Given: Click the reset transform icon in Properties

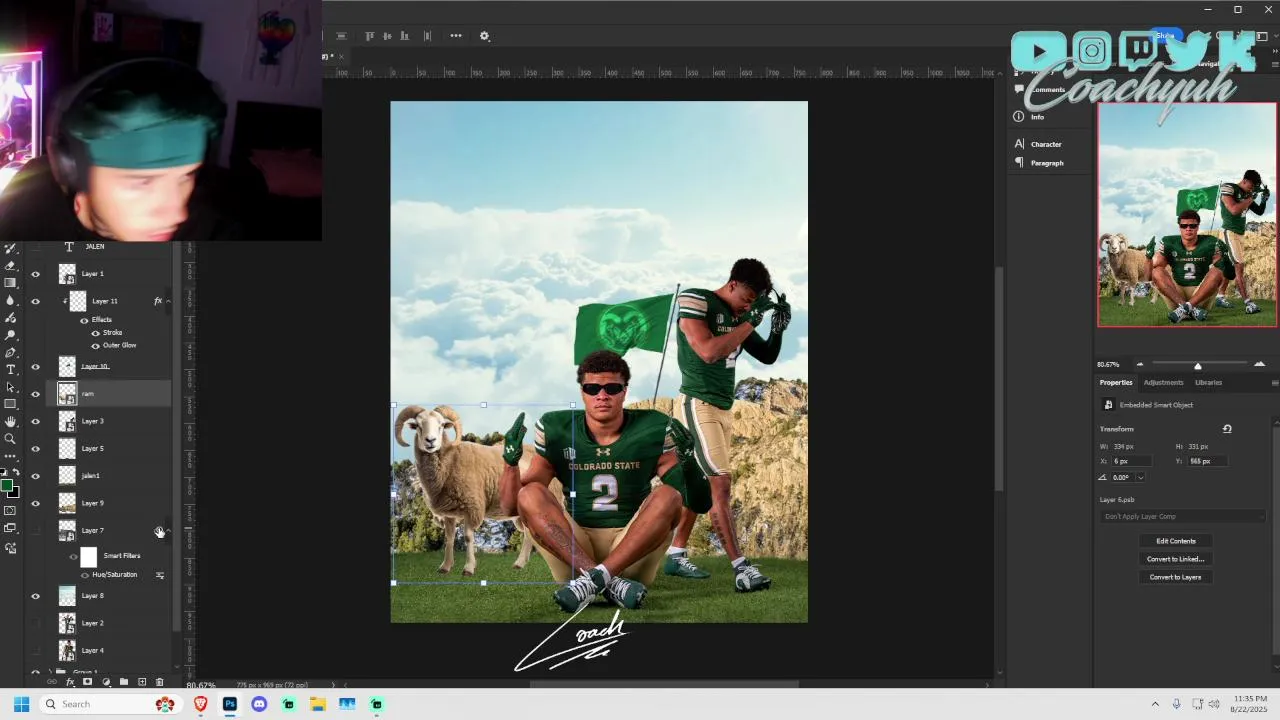Looking at the screenshot, I should coord(1227,429).
